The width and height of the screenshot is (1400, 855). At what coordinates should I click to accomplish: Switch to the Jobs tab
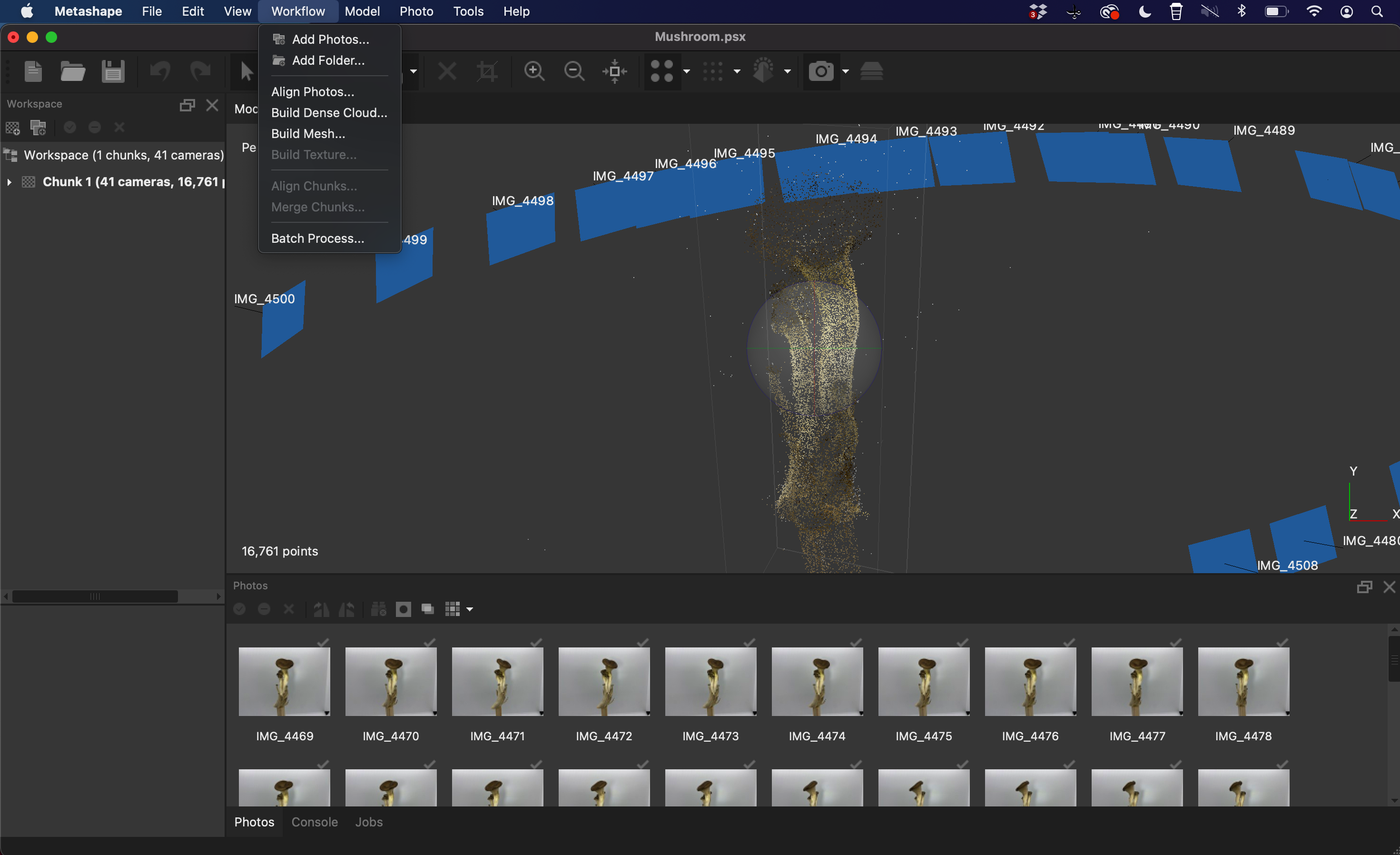tap(369, 822)
